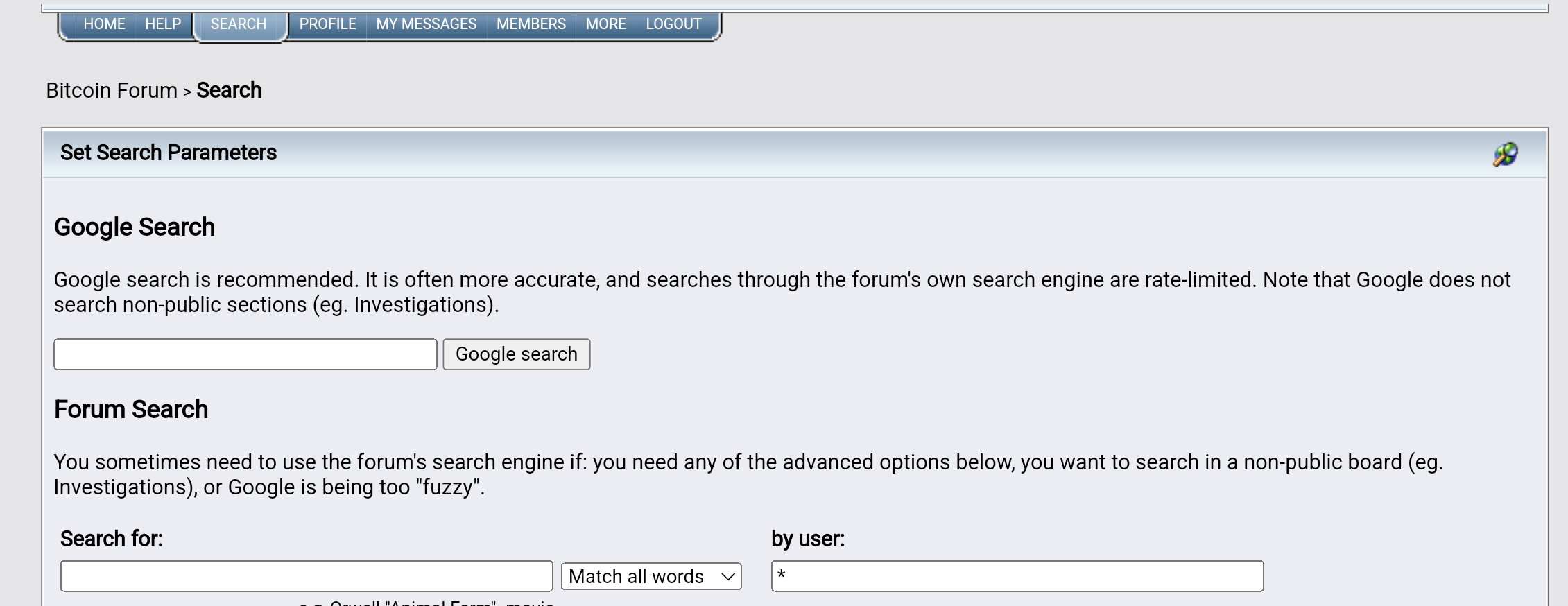Click the Search breadcrumb link
Screen dimensions: 1568x606
229,91
